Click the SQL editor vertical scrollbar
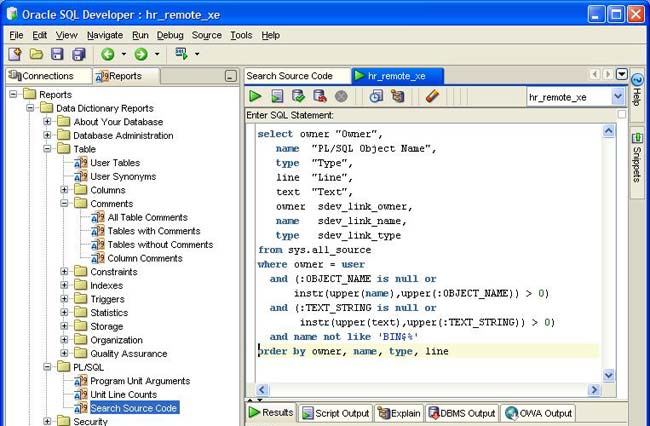The width and height of the screenshot is (650, 426). tap(608, 250)
